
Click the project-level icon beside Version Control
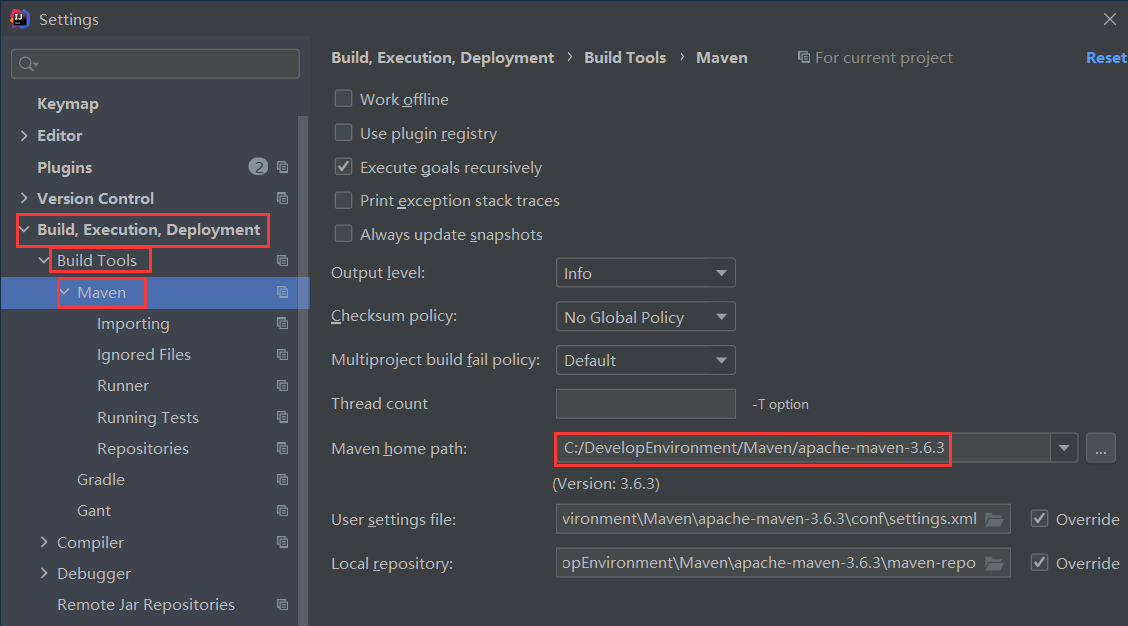point(283,198)
